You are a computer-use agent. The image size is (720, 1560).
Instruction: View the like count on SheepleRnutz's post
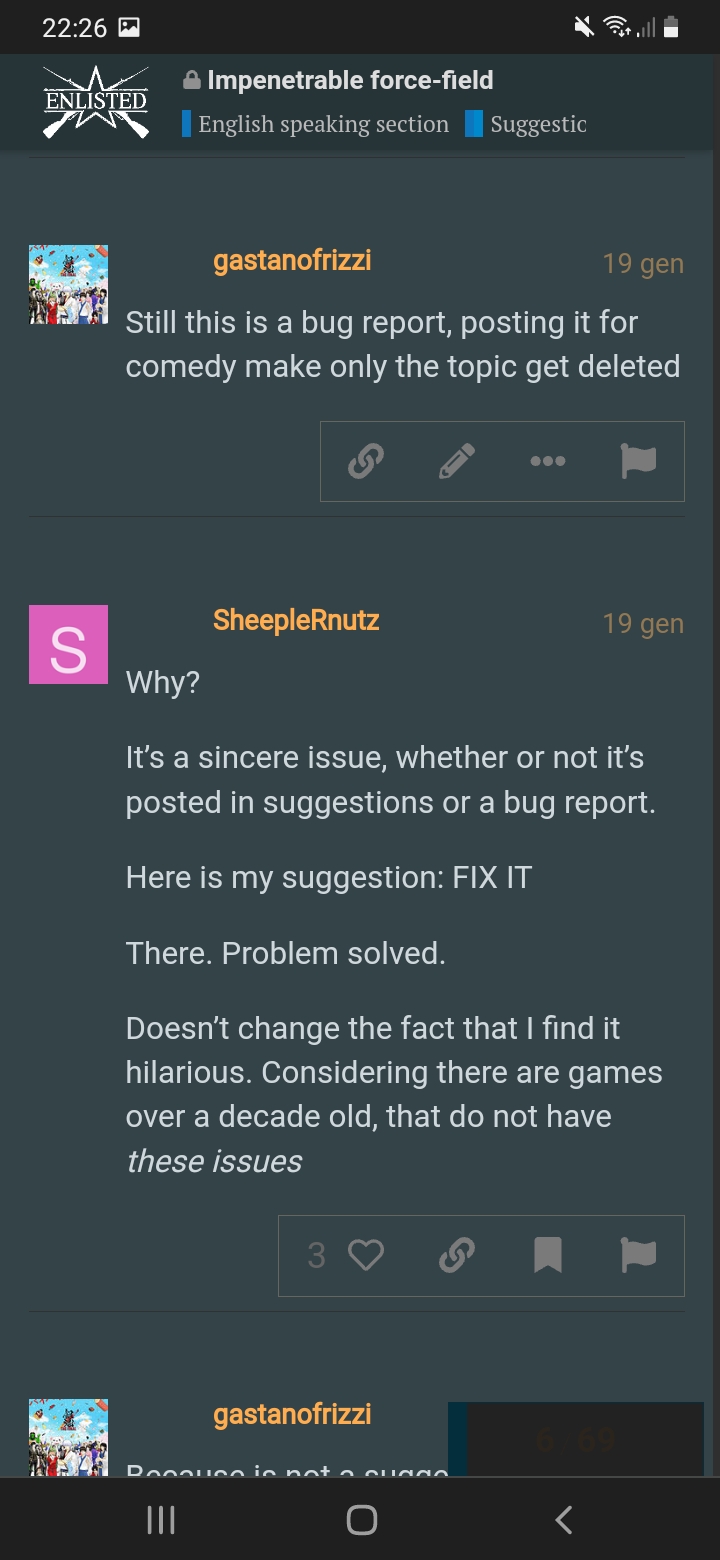(x=317, y=1255)
